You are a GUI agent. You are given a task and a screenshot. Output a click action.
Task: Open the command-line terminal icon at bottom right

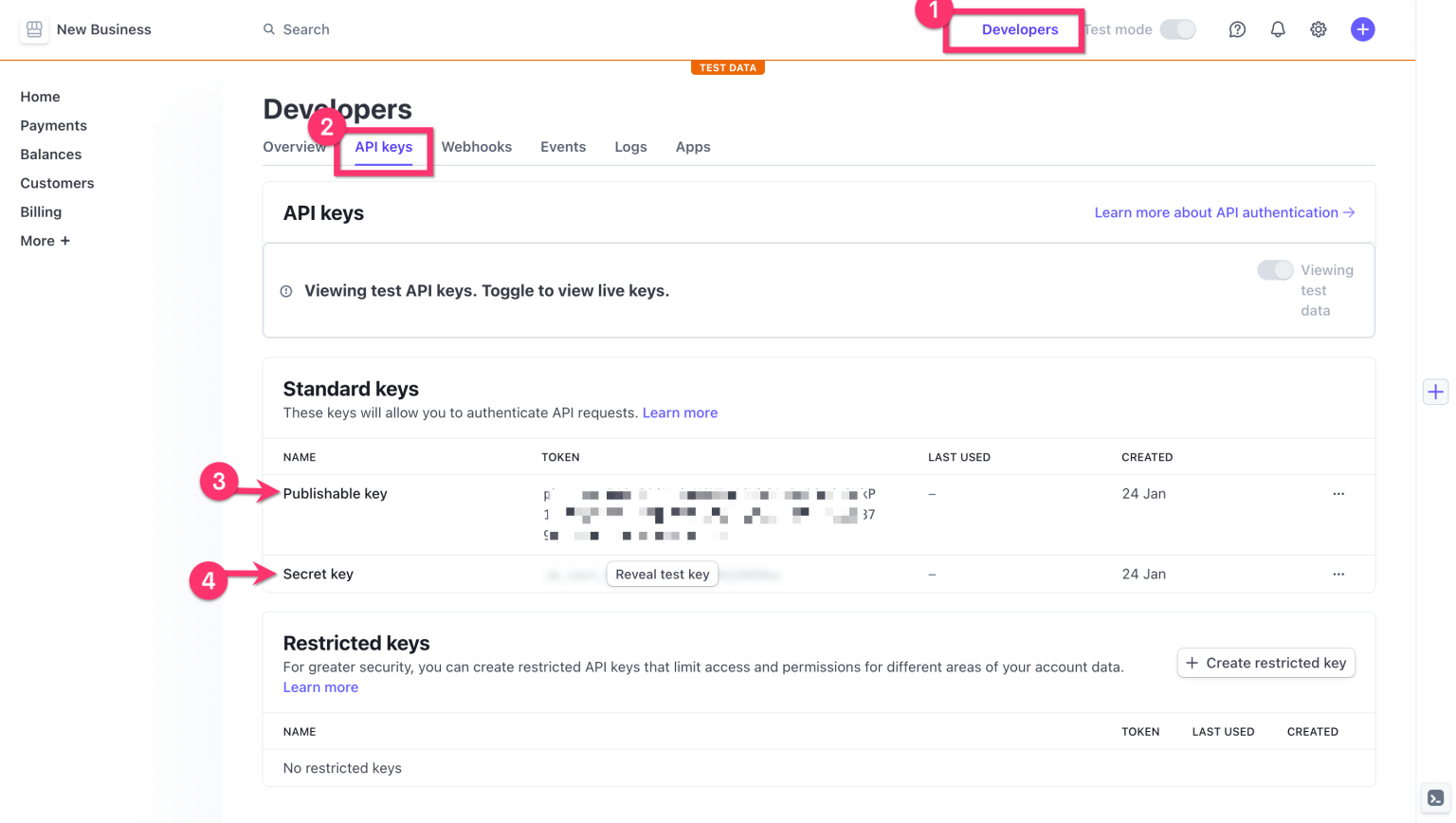(1435, 798)
